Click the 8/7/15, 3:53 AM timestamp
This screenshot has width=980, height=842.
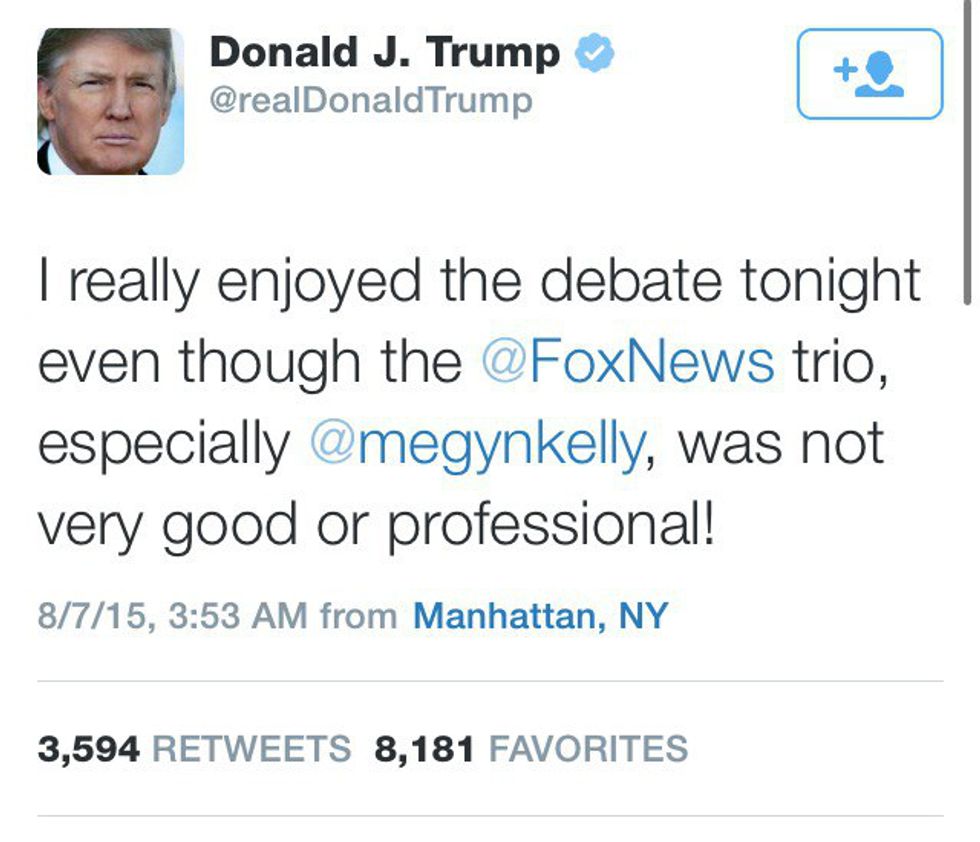(x=172, y=615)
